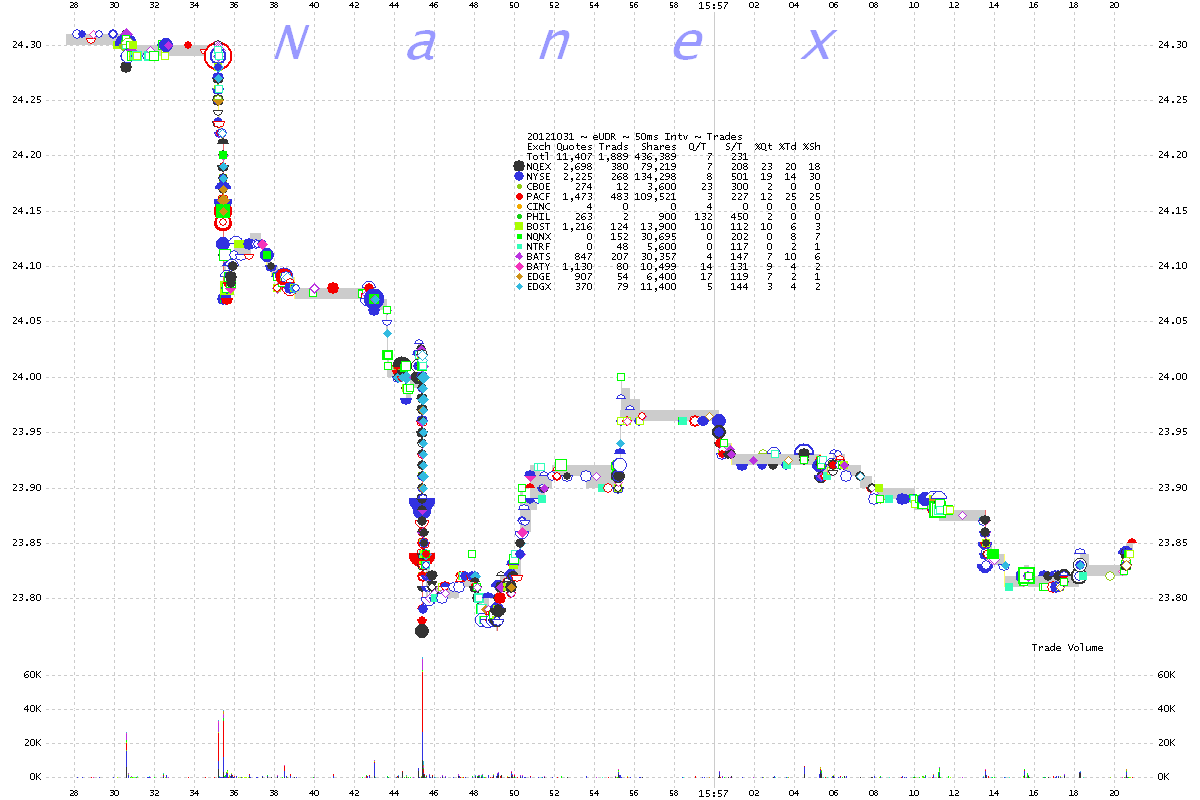Image resolution: width=1200 pixels, height=800 pixels.
Task: Click the '24.00' label on the right axis
Action: 1171,377
